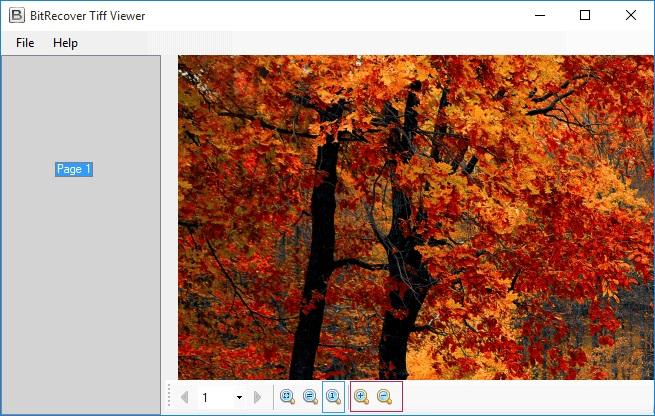655x416 pixels.
Task: Zoom out with the minus magnifier
Action: pyautogui.click(x=384, y=396)
